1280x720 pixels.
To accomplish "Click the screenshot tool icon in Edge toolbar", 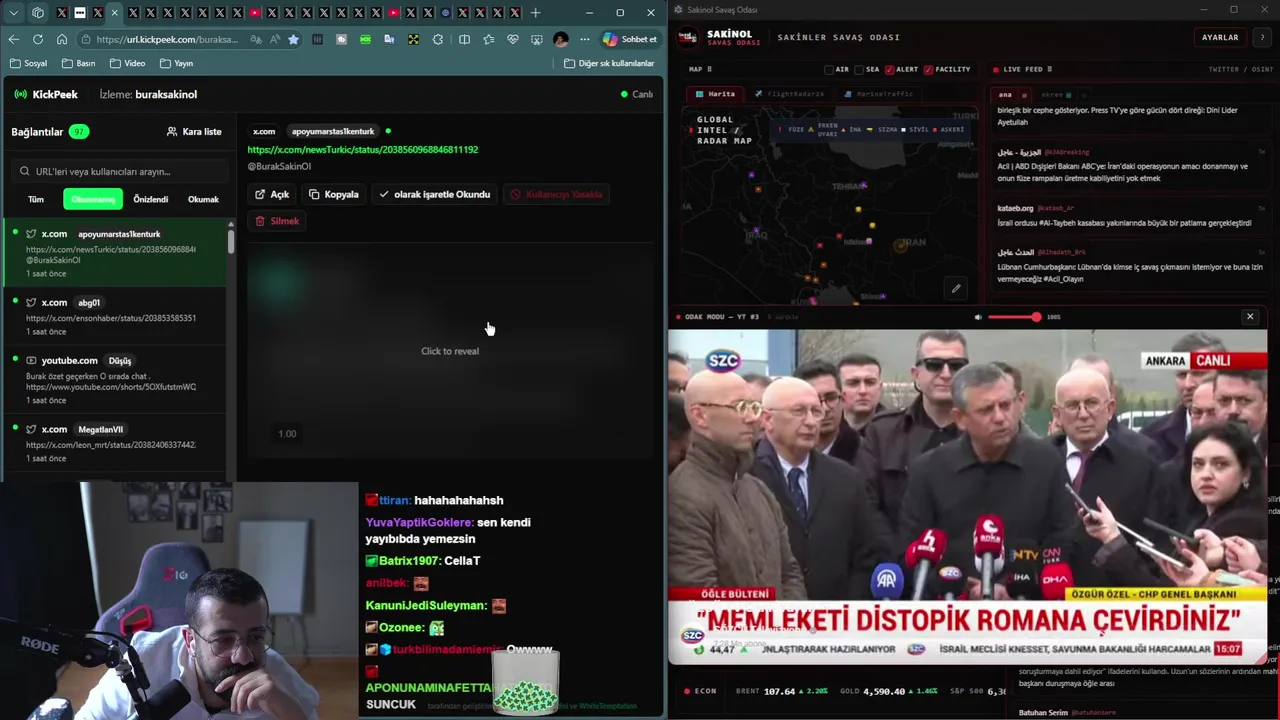I will (538, 39).
